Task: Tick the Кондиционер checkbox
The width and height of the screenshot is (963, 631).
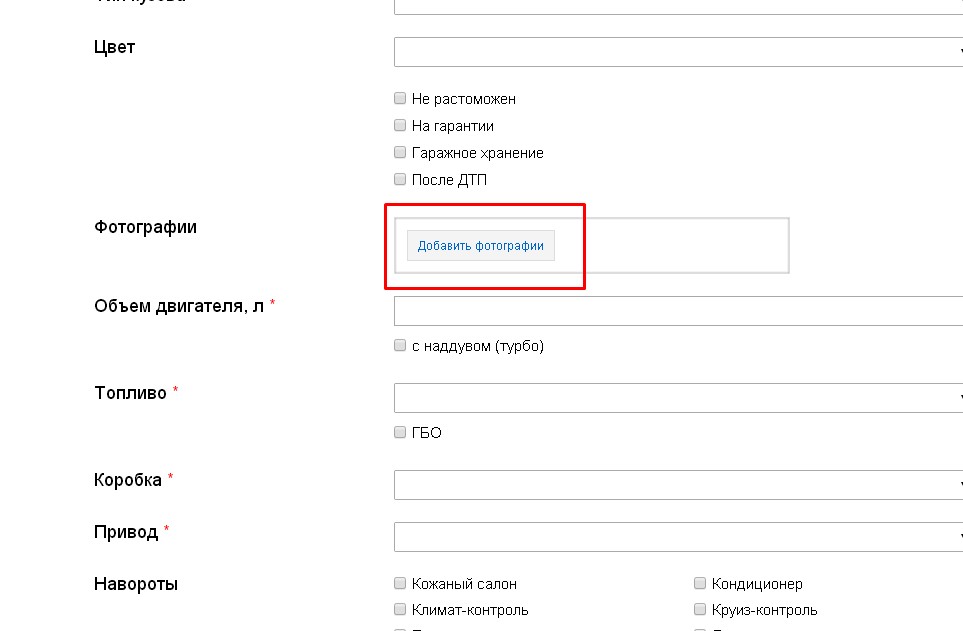Action: pyautogui.click(x=700, y=584)
